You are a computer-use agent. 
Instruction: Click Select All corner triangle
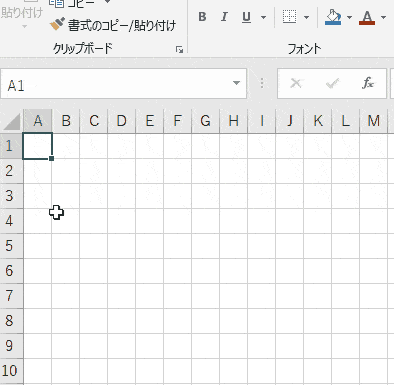(12, 121)
